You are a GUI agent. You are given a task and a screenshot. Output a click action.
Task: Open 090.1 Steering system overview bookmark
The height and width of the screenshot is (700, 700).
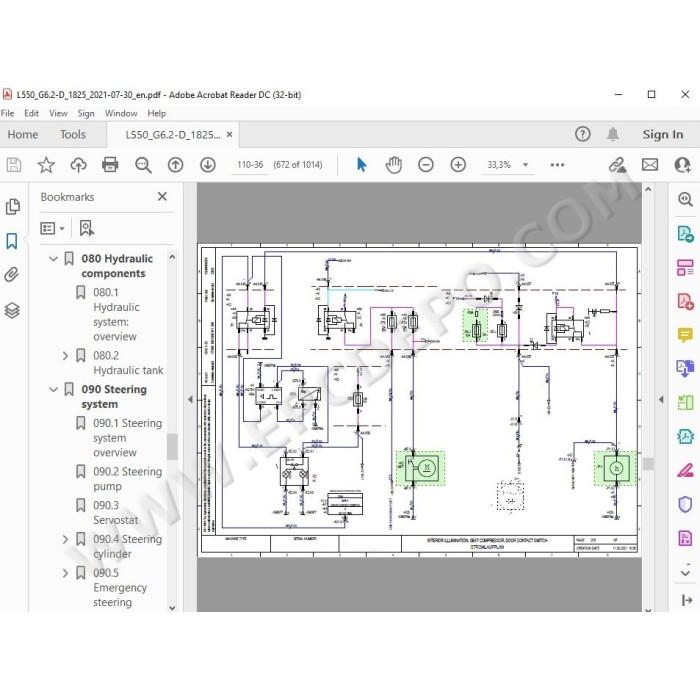(128, 438)
